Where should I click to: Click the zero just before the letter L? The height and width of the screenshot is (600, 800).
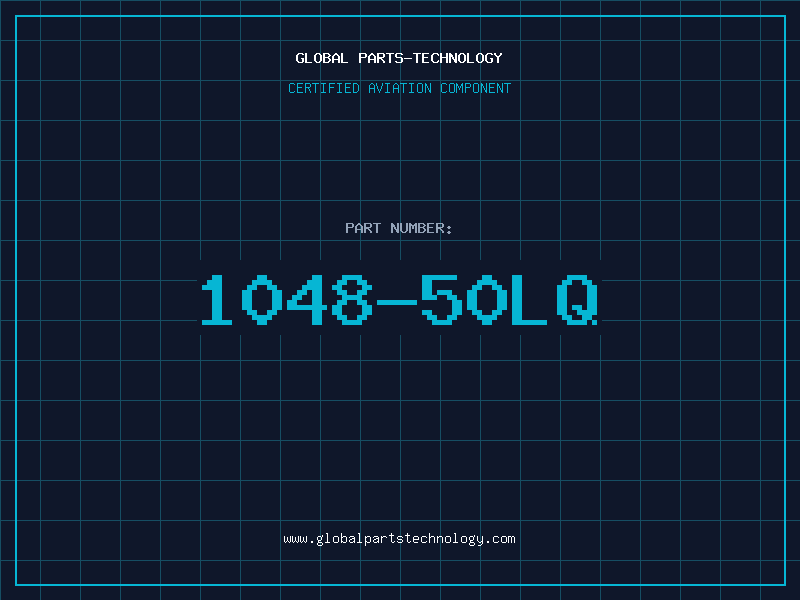(487, 299)
